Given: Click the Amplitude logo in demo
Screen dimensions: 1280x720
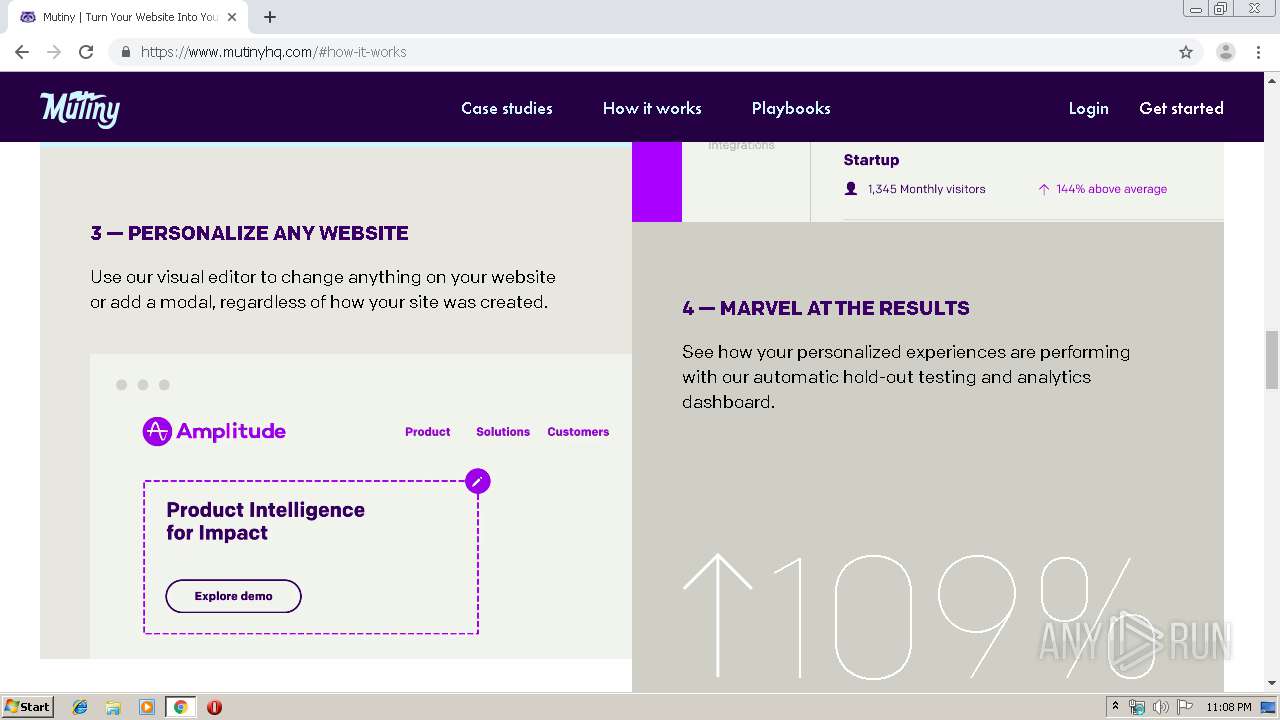Looking at the screenshot, I should click(214, 431).
